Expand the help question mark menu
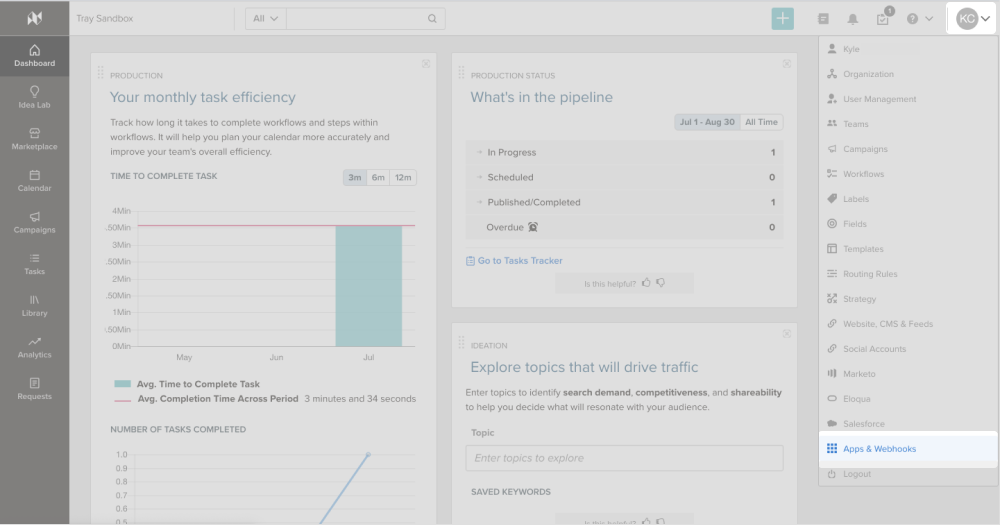This screenshot has width=1000, height=525. click(x=919, y=19)
